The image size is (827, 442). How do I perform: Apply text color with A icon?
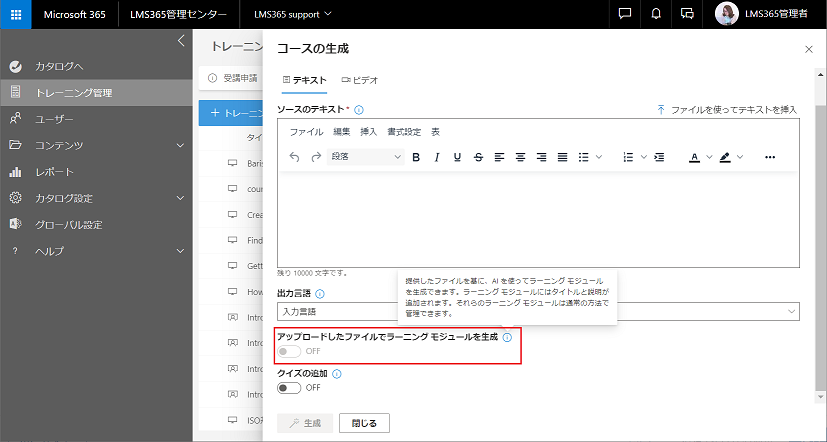695,157
